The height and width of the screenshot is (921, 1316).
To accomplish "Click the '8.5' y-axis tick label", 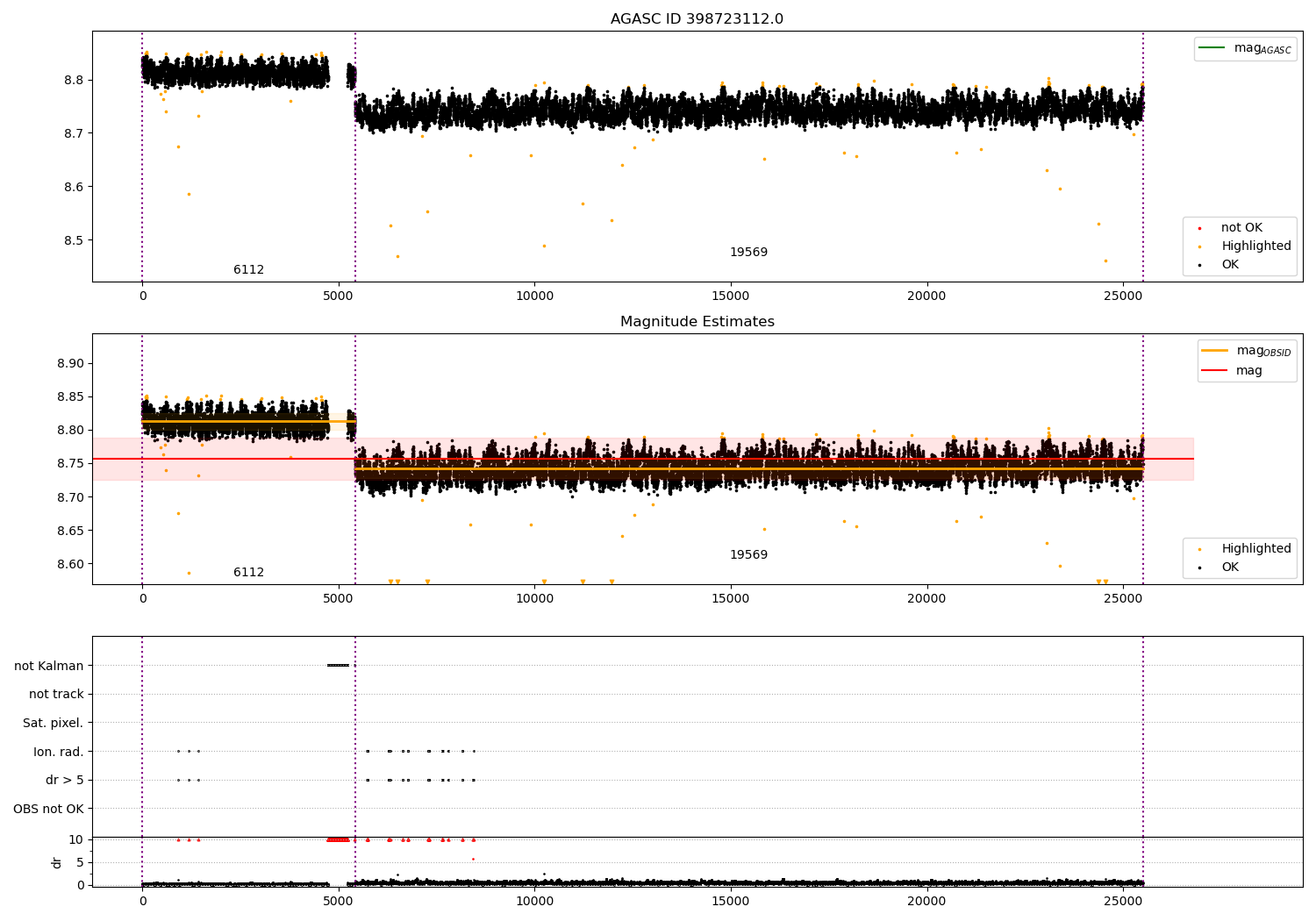I will (x=74, y=240).
